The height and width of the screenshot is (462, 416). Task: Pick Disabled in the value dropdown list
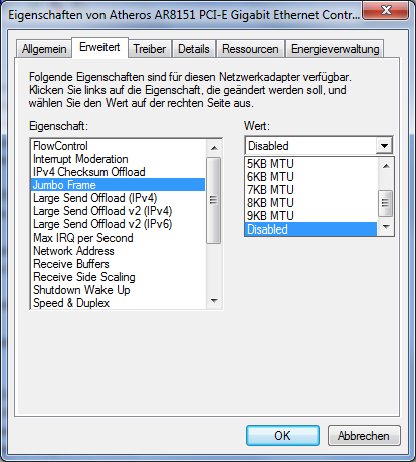(x=311, y=229)
